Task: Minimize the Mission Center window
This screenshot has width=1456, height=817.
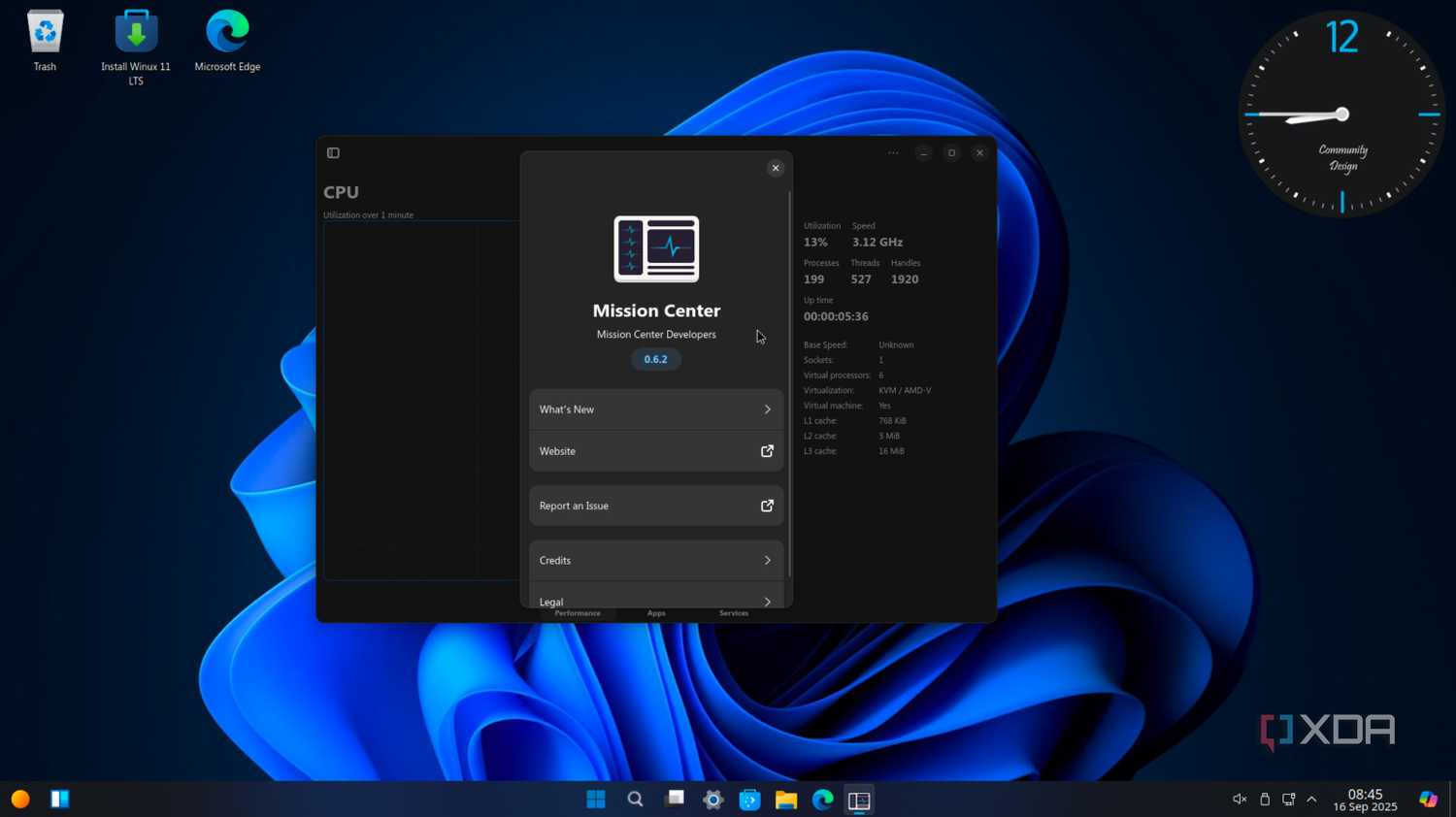Action: (923, 153)
